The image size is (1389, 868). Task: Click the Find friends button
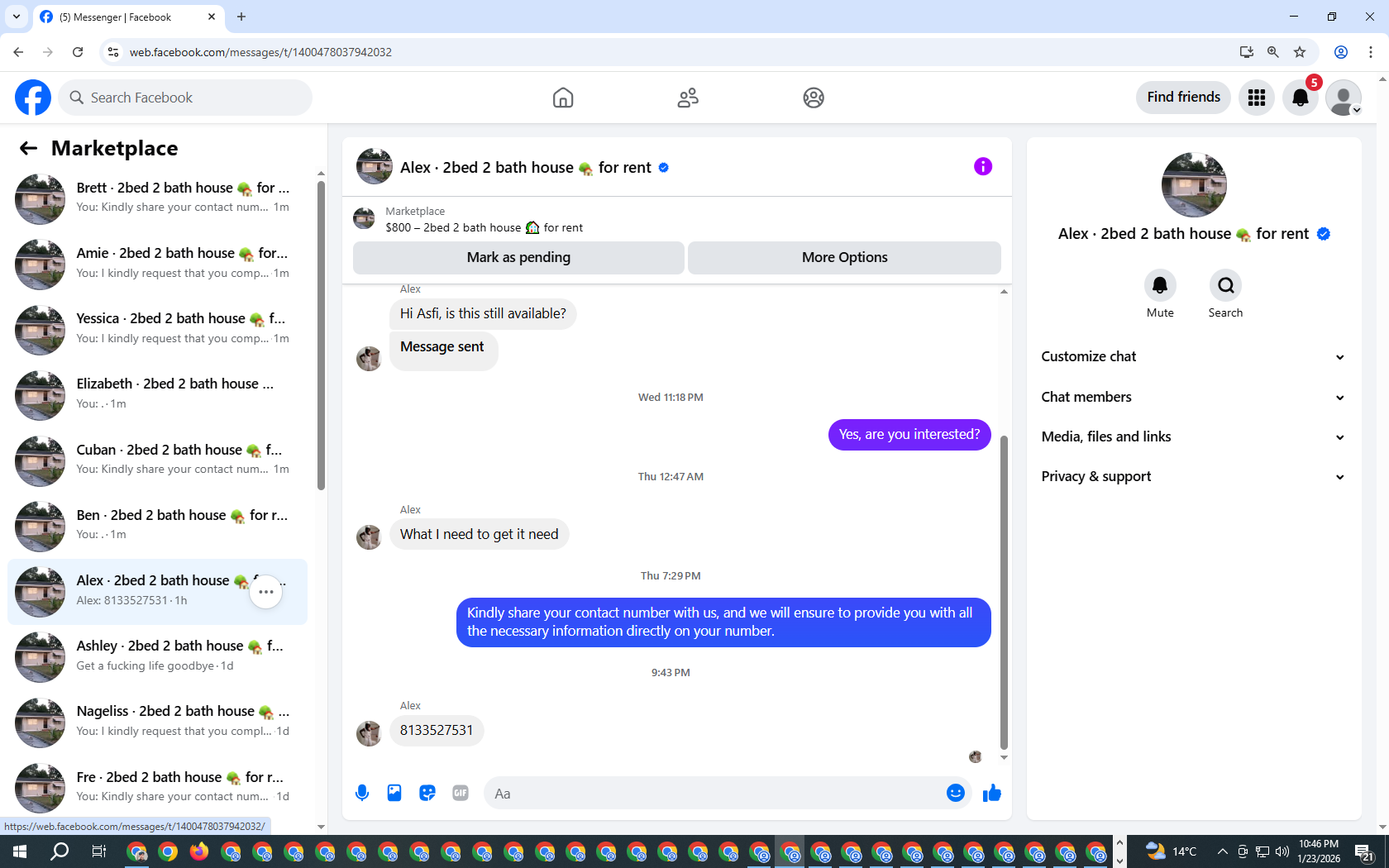1183,97
